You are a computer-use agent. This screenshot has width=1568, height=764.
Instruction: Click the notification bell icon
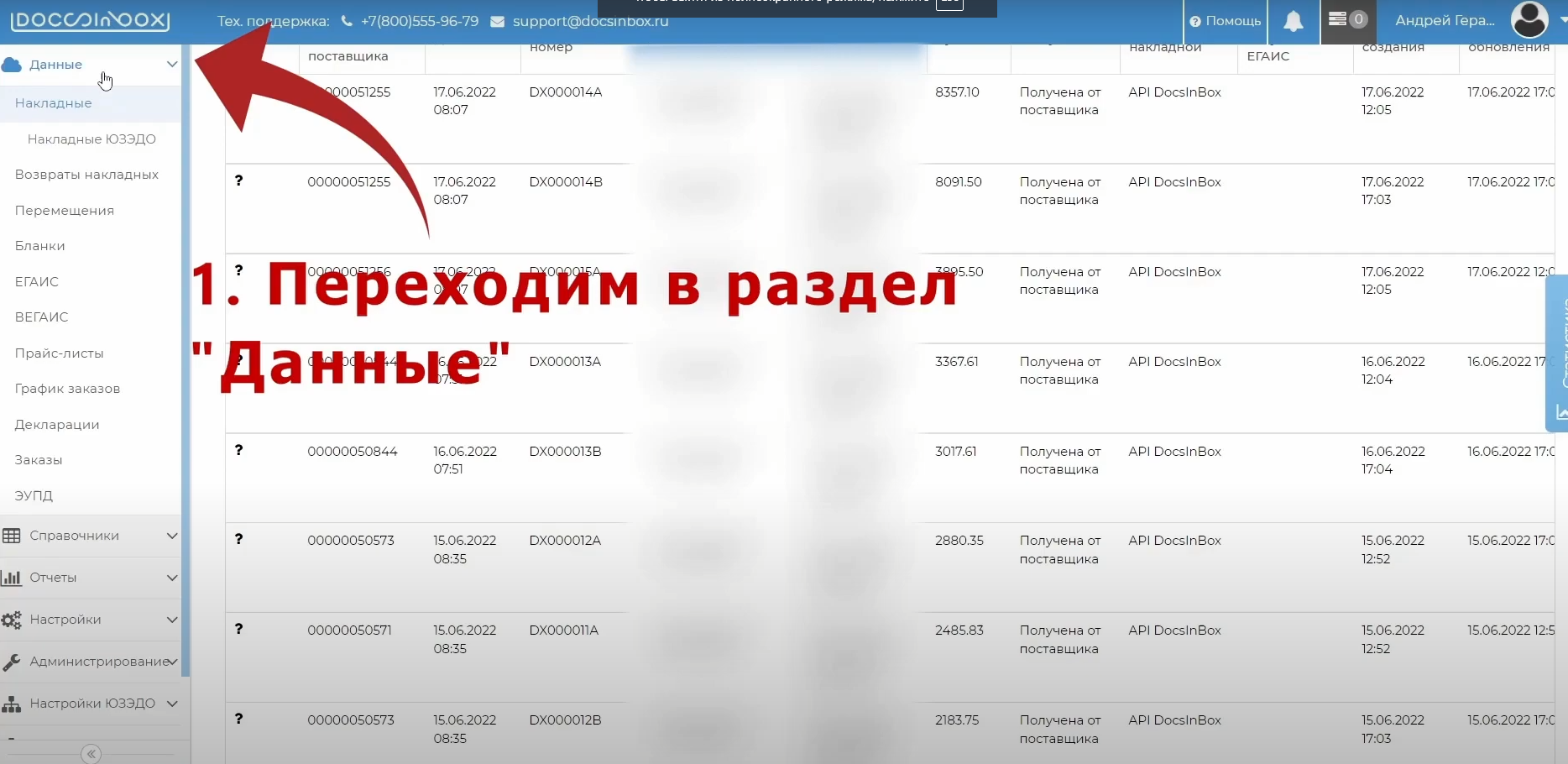tap(1293, 21)
